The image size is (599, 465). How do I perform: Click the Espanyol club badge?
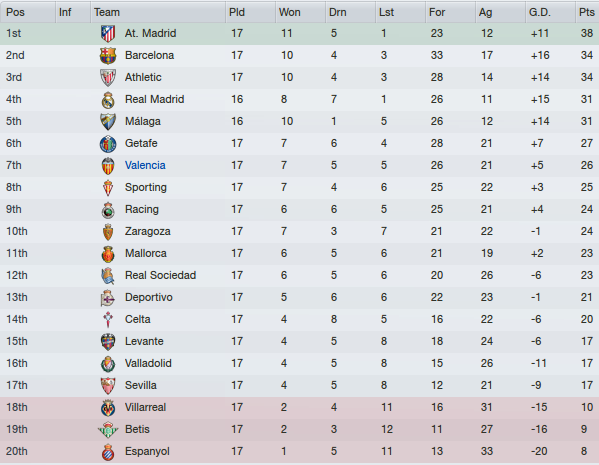[108, 452]
